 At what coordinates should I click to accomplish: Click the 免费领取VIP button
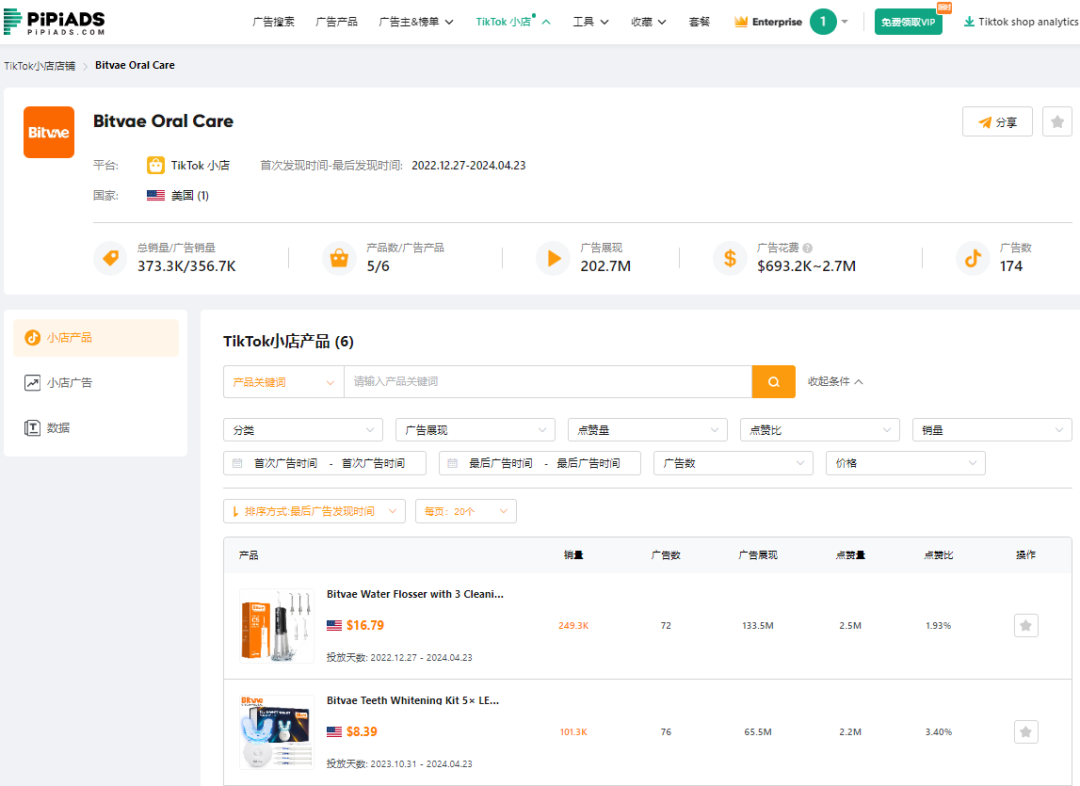(908, 22)
